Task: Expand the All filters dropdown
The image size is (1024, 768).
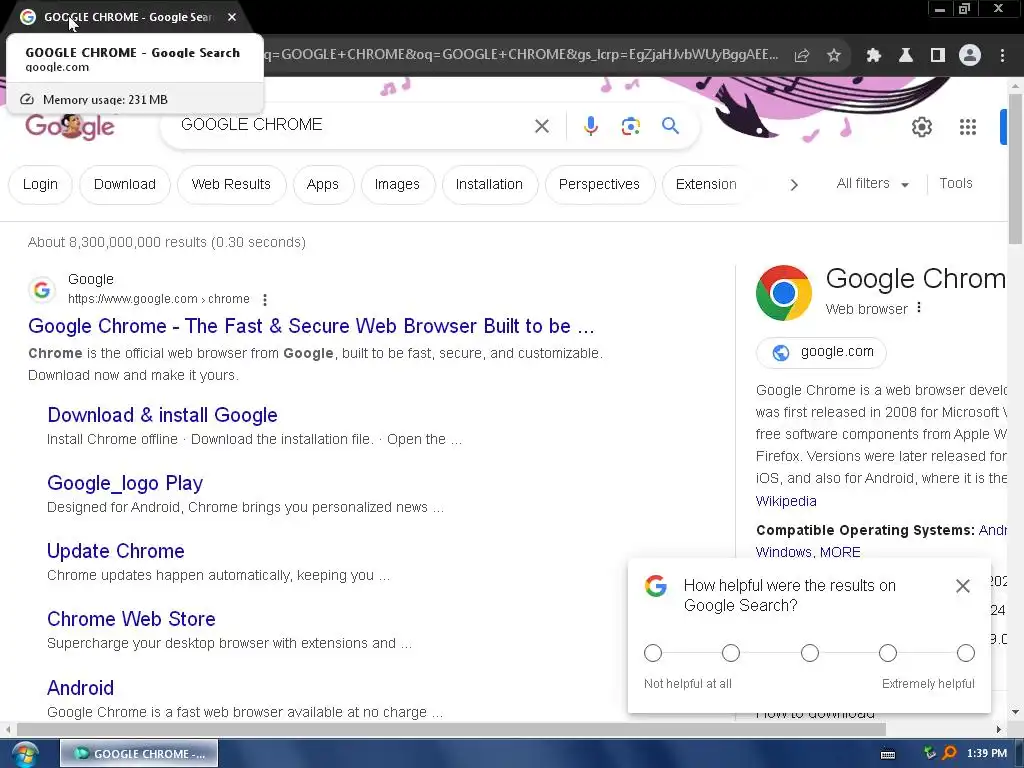Action: pyautogui.click(x=872, y=184)
